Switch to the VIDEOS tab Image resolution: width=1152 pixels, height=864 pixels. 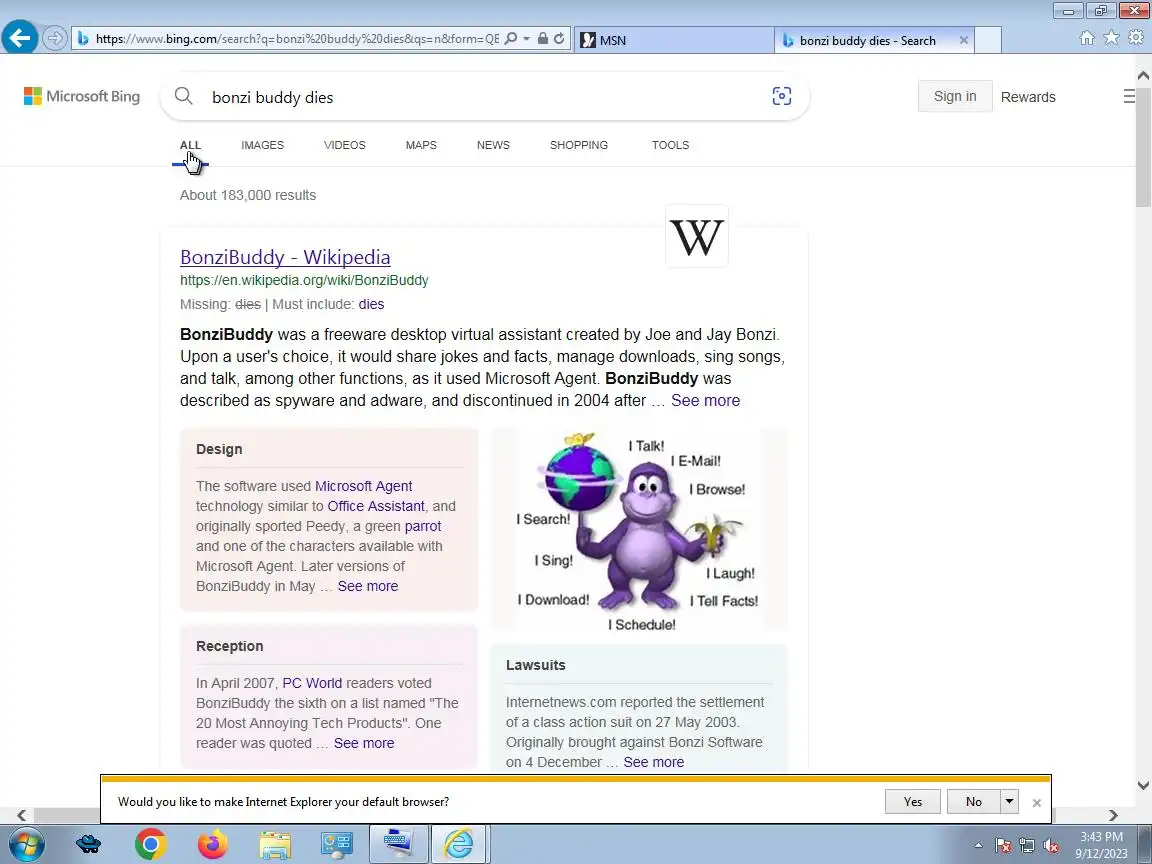pos(345,145)
